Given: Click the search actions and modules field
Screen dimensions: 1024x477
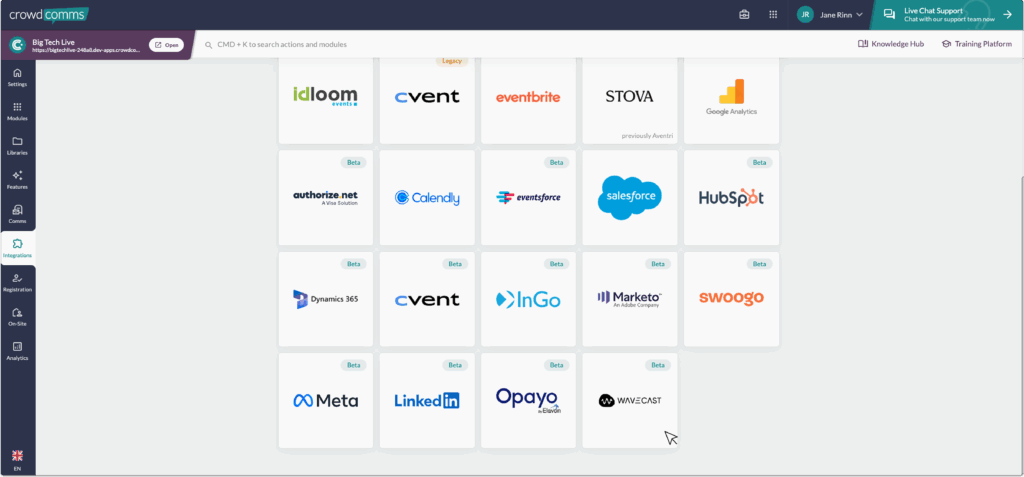Looking at the screenshot, I should (400, 45).
